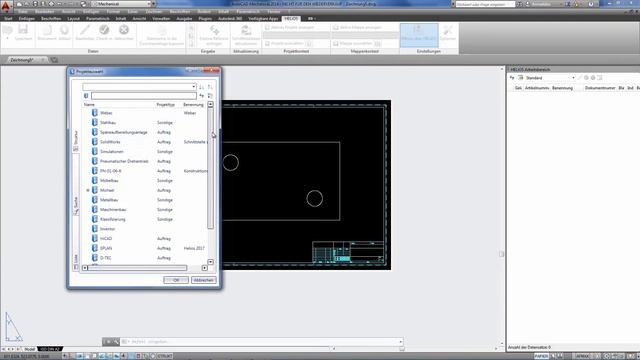The image size is (640, 360).
Task: Click the command line input field
Action: [x=261, y=342]
